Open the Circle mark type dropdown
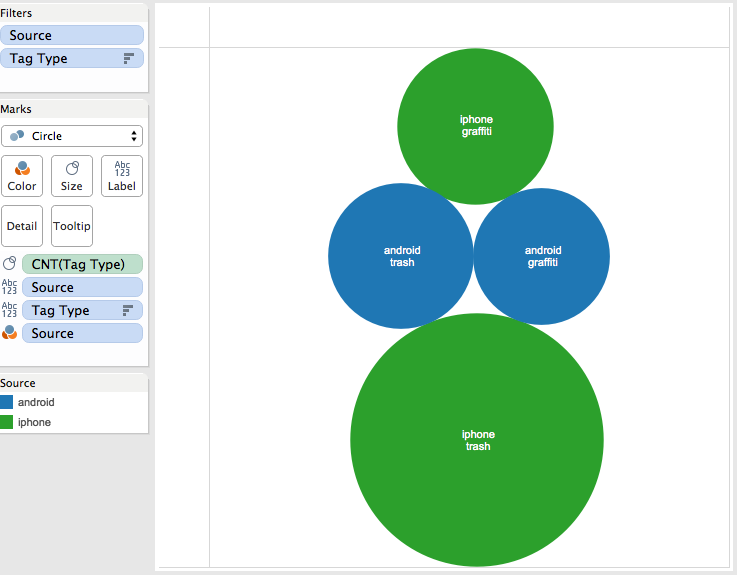Screen dimensions: 737x575 (72, 136)
